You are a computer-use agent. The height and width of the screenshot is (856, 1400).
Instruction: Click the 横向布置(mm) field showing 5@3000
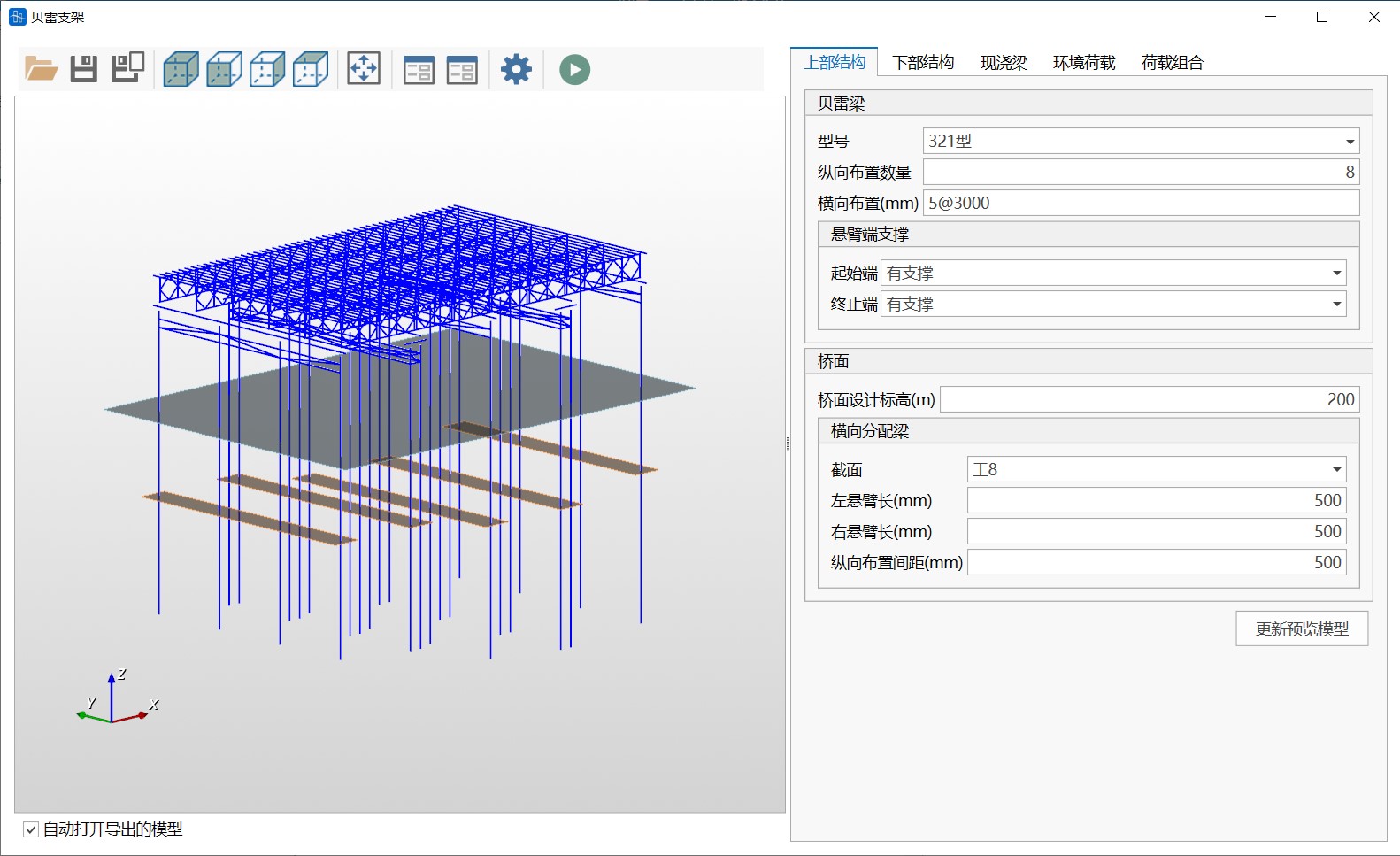pyautogui.click(x=1141, y=203)
